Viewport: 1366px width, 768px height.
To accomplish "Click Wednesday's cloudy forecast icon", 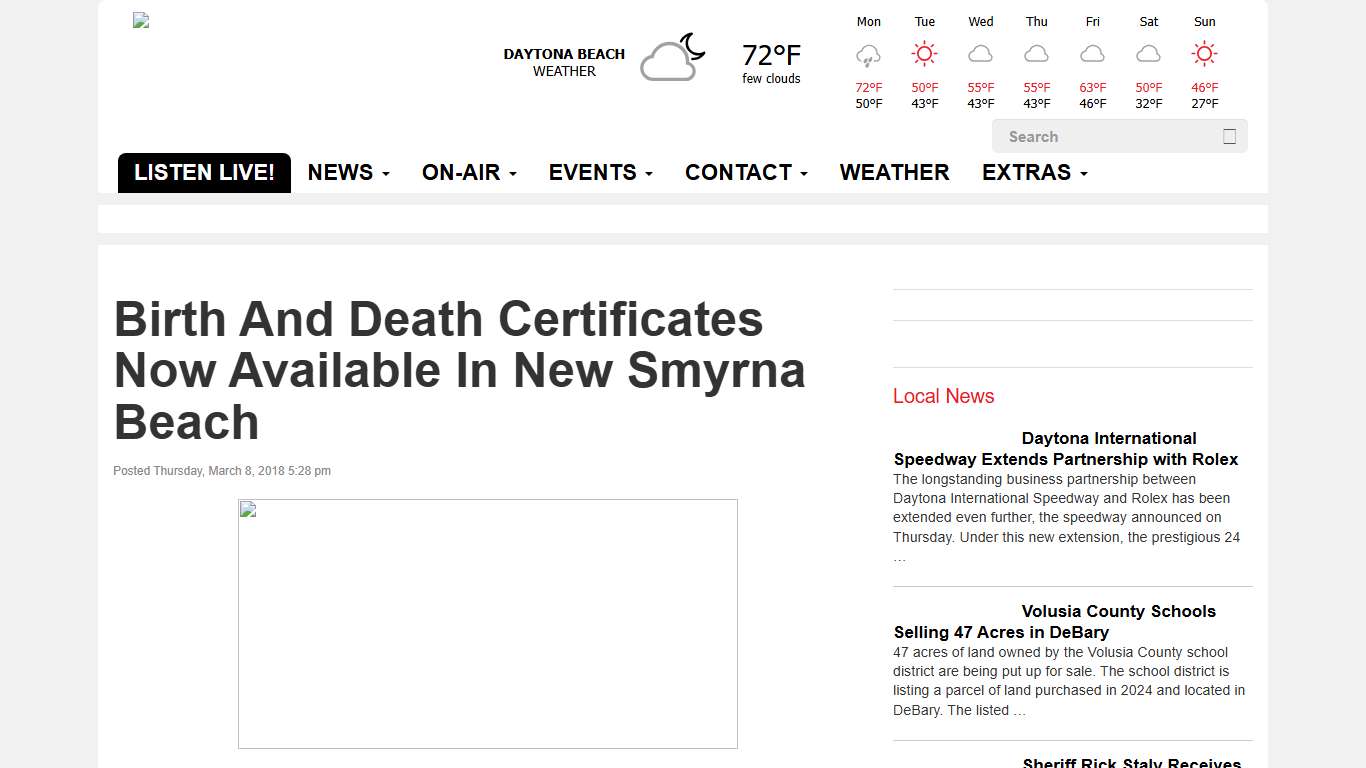I will tap(980, 54).
